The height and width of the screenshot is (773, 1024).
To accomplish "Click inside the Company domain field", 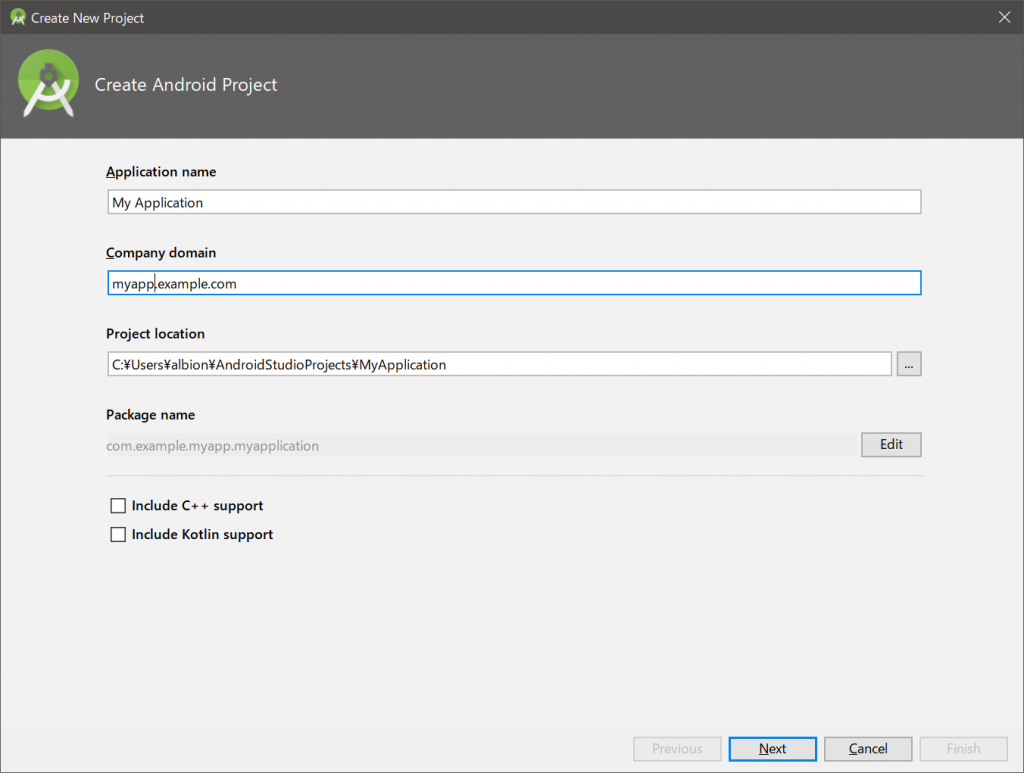I will [x=513, y=284].
